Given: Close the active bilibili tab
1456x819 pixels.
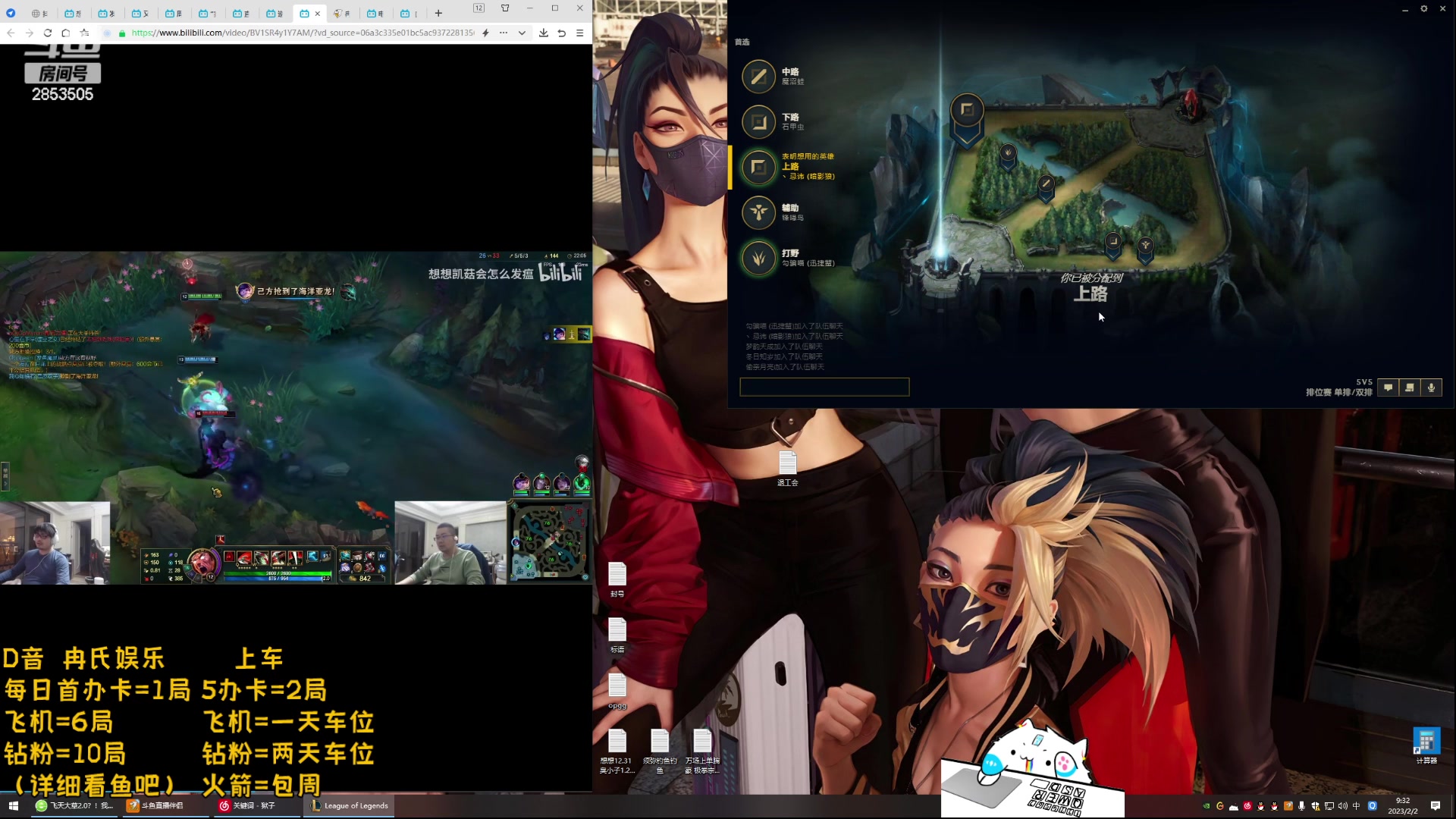Looking at the screenshot, I should (x=318, y=13).
